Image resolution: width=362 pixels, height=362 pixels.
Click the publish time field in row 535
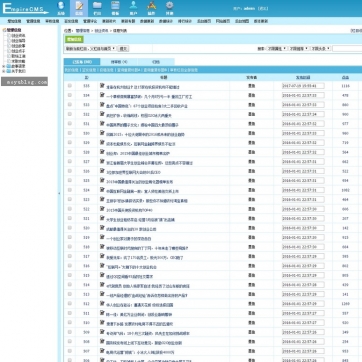coord(303,86)
